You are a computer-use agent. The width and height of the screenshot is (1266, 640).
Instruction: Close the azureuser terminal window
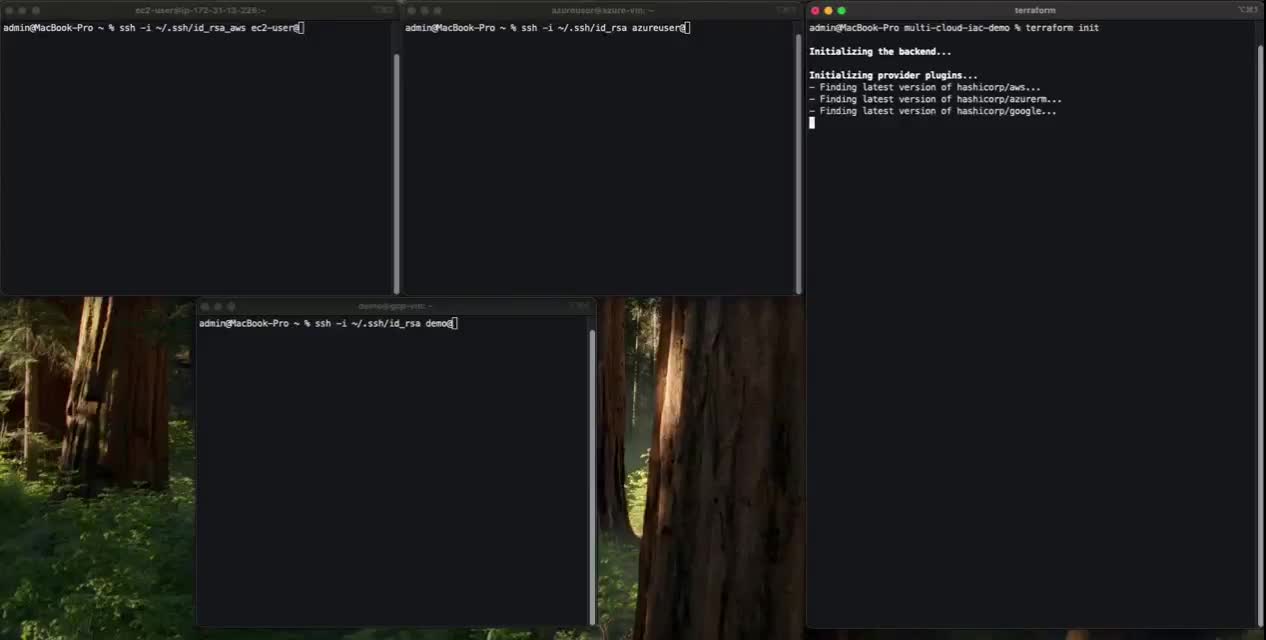[x=411, y=10]
